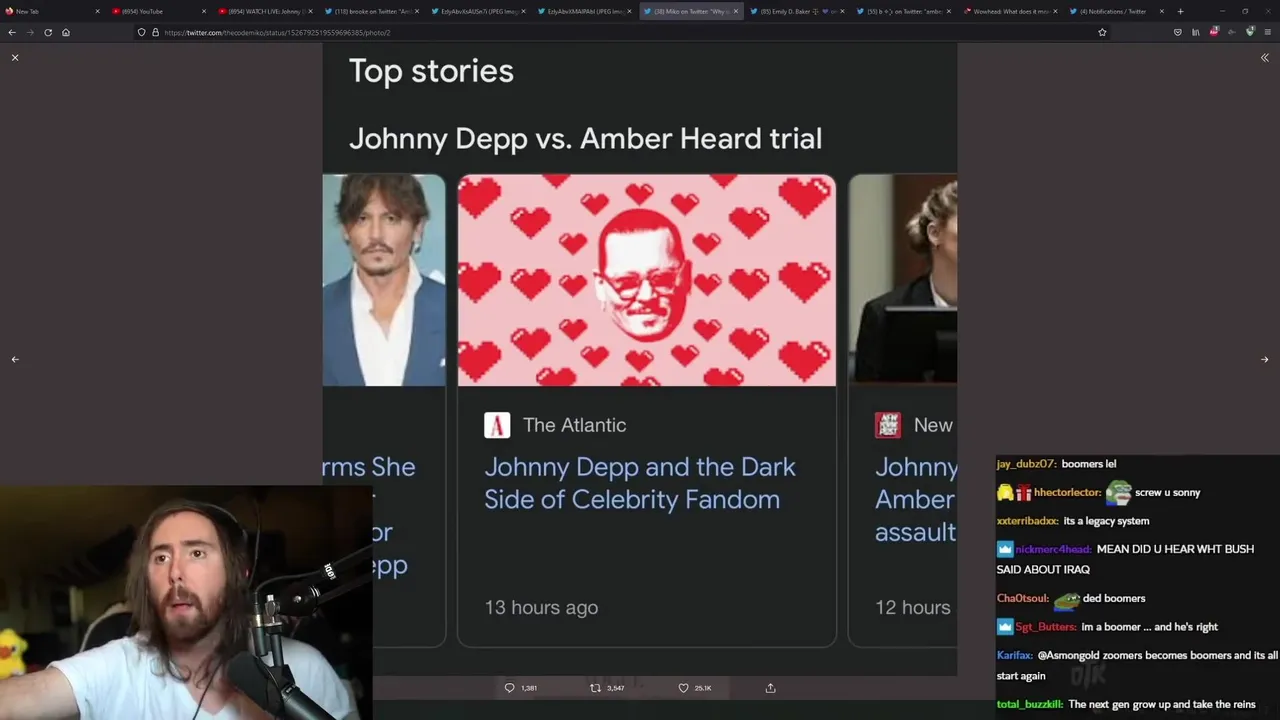Screen dimensions: 1280x720
Task: Click chat username jay_dubz07
Action: click(x=1026, y=464)
